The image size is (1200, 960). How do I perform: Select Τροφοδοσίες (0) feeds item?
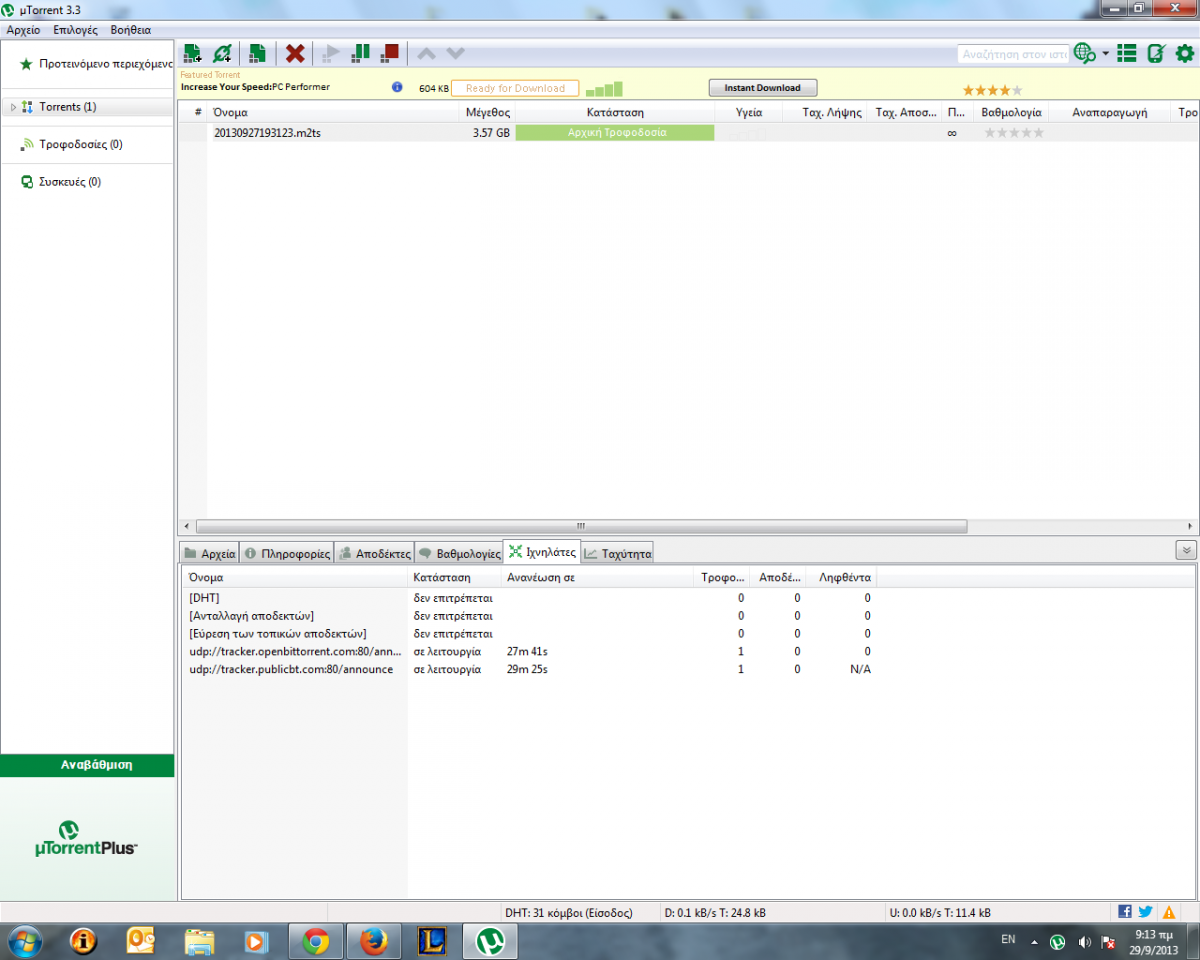pos(80,144)
